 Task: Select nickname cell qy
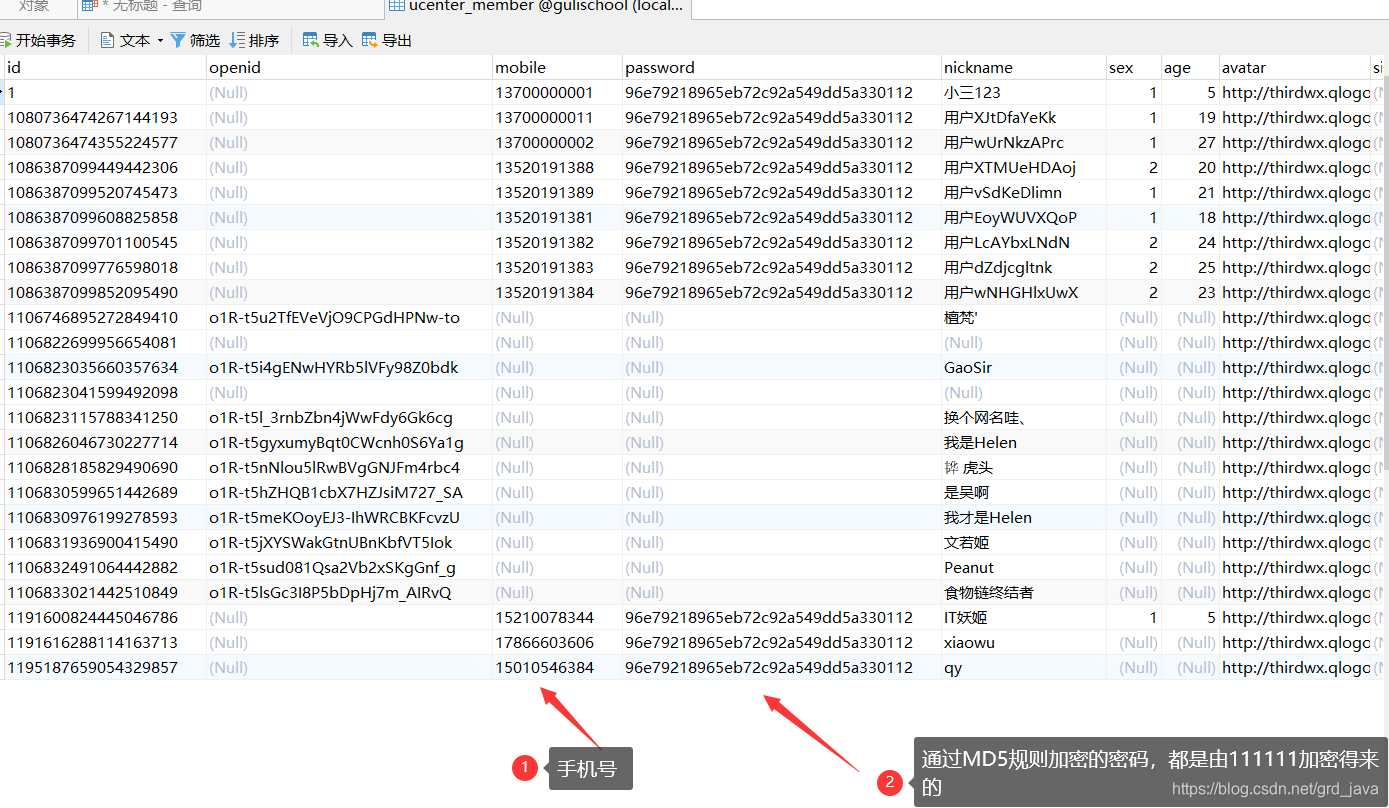coord(1023,668)
